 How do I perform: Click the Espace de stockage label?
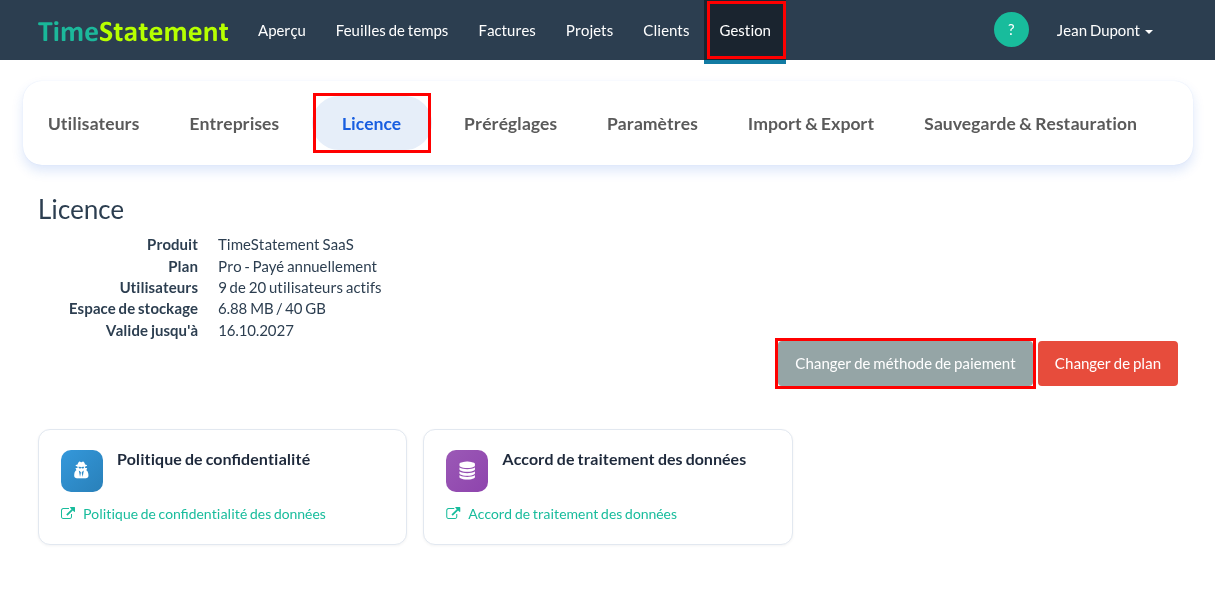point(133,309)
